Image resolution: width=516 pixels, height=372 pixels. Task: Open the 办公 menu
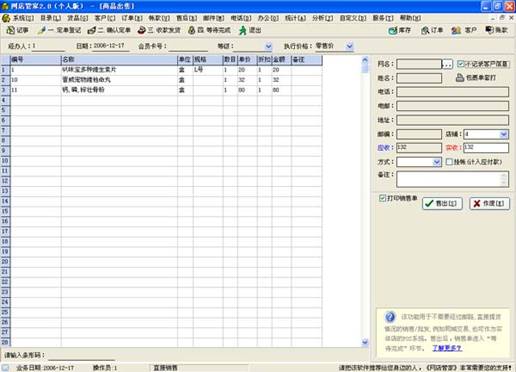tap(268, 18)
